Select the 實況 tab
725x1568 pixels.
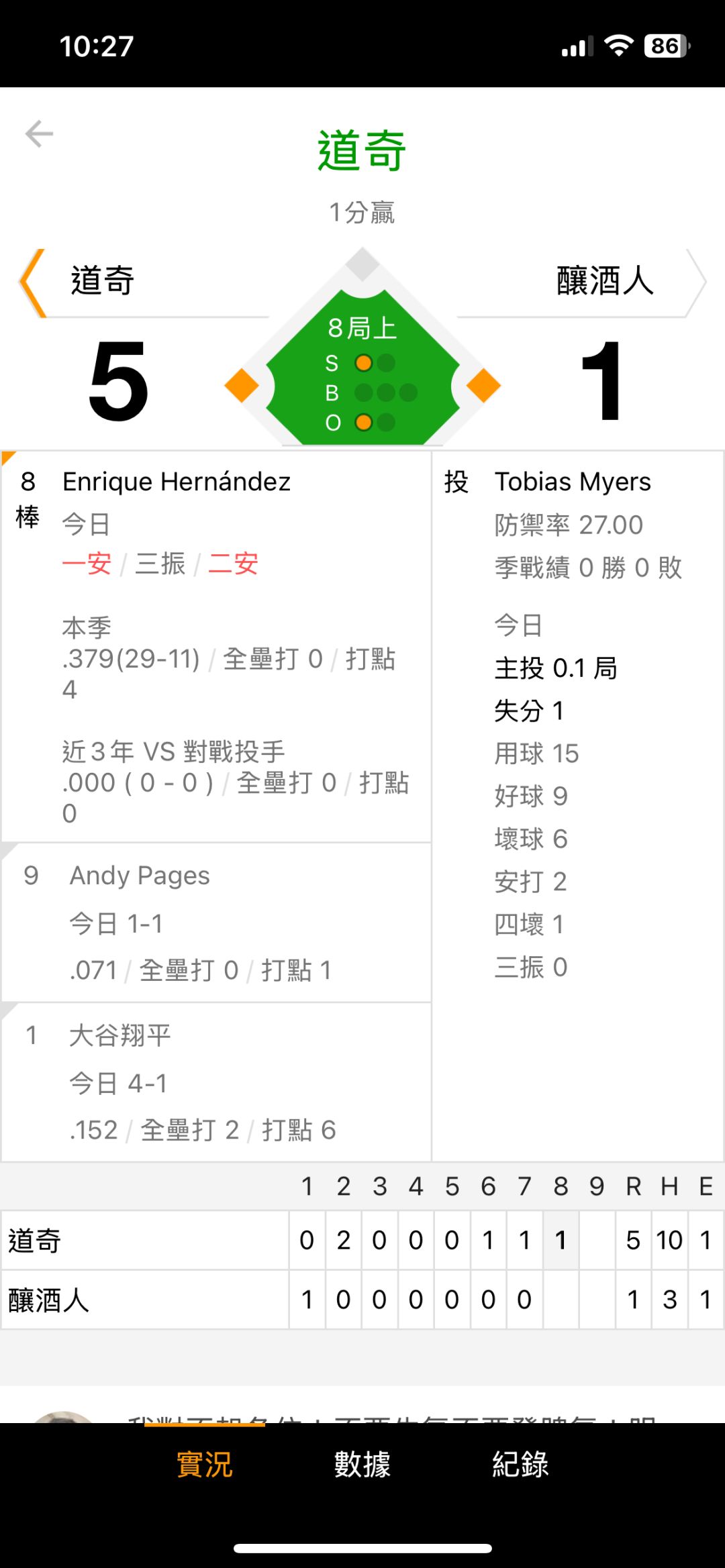204,1464
